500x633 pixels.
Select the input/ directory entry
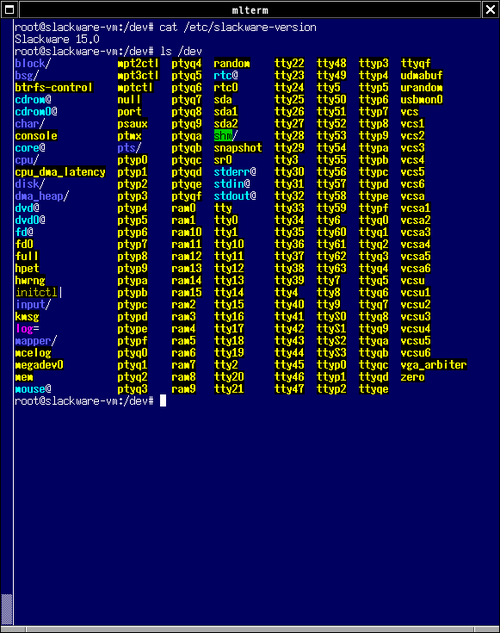(x=33, y=304)
